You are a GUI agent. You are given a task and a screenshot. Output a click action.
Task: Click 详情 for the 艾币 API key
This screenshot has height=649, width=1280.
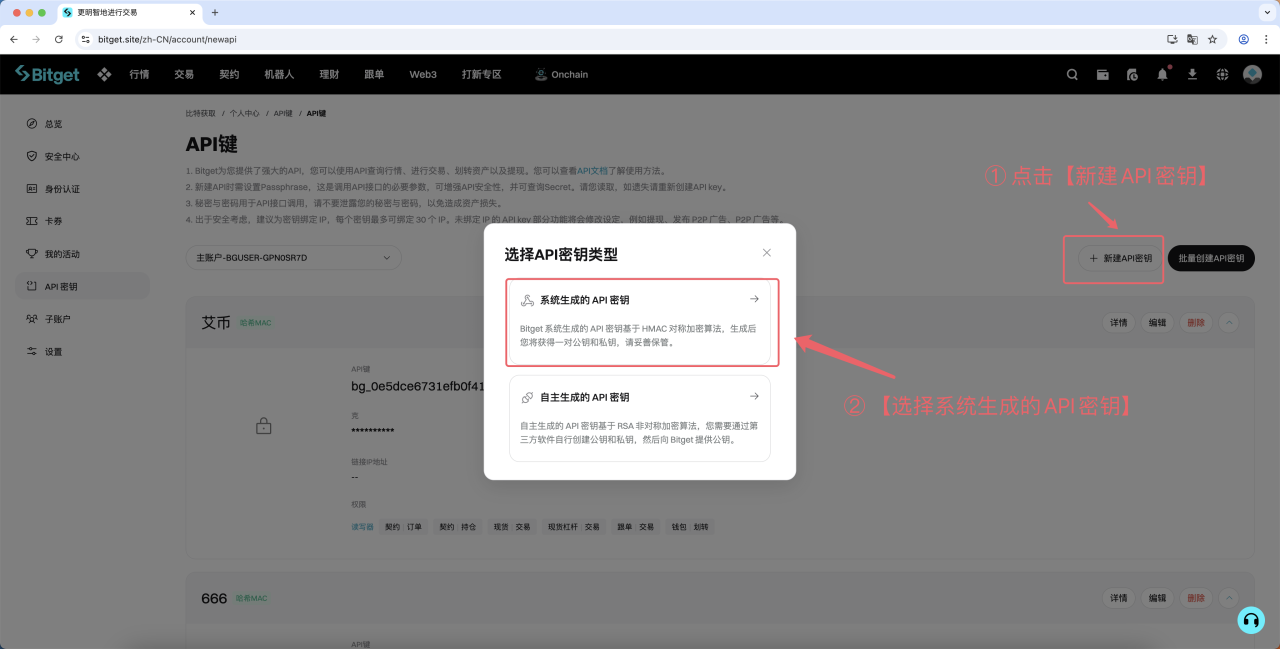click(x=1119, y=322)
